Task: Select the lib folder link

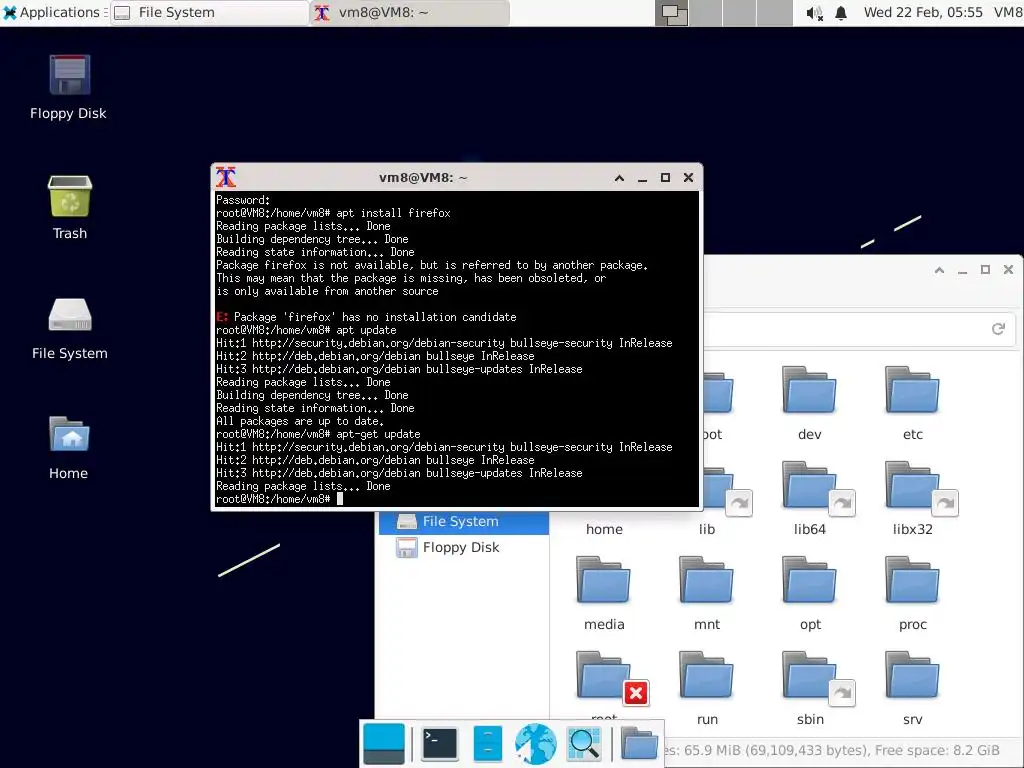Action: click(x=716, y=498)
